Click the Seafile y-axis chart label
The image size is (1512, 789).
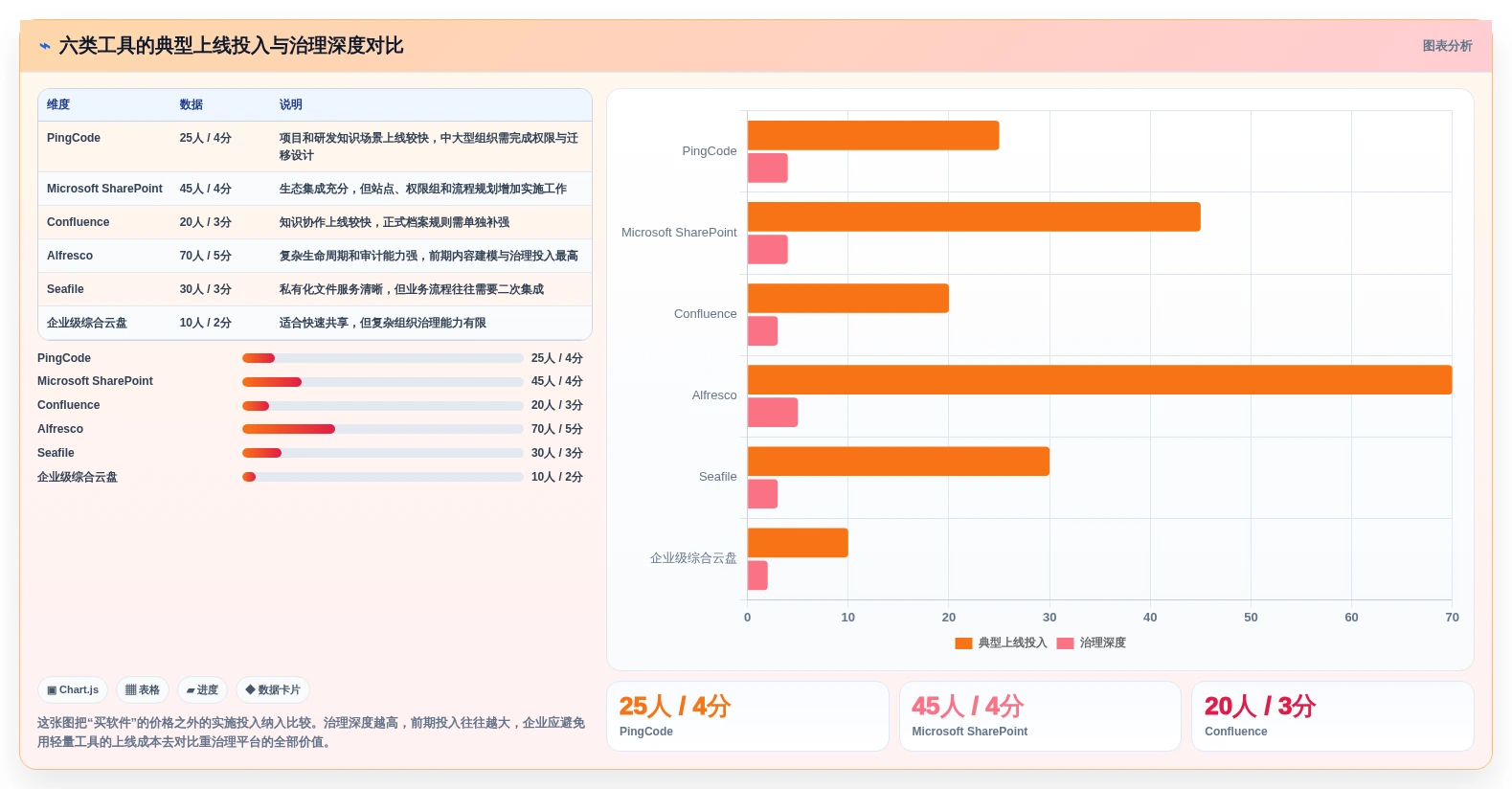(x=718, y=477)
